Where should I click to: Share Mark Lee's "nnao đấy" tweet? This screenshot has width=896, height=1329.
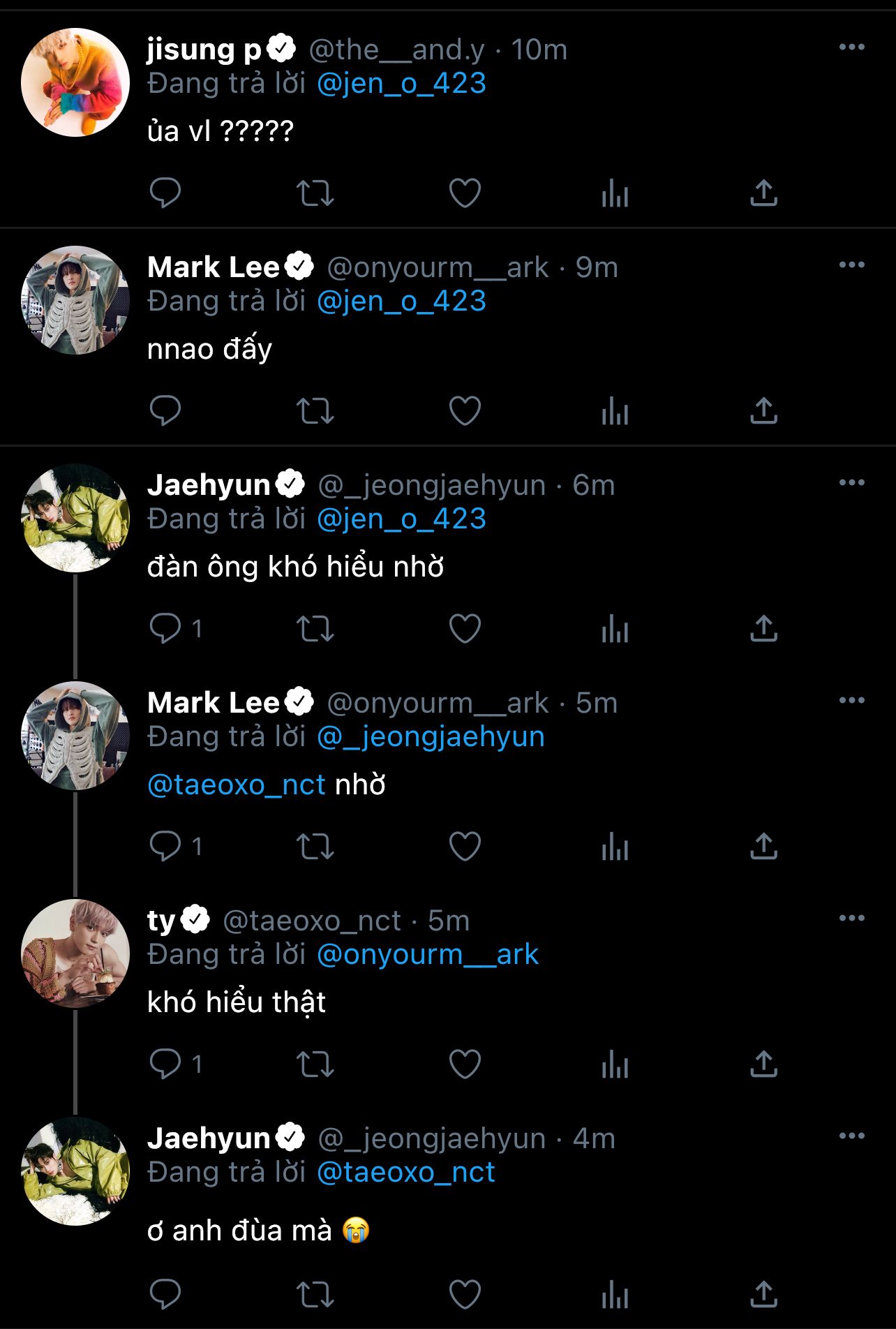763,410
